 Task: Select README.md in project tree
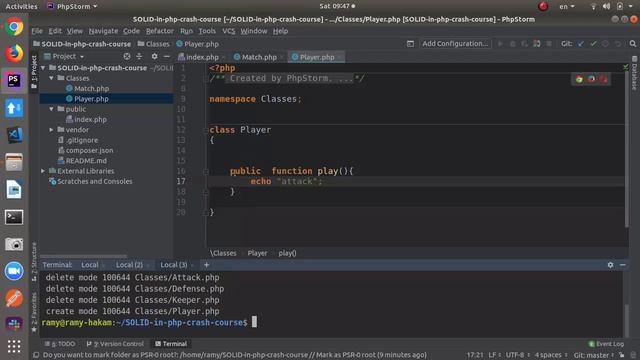(86, 161)
